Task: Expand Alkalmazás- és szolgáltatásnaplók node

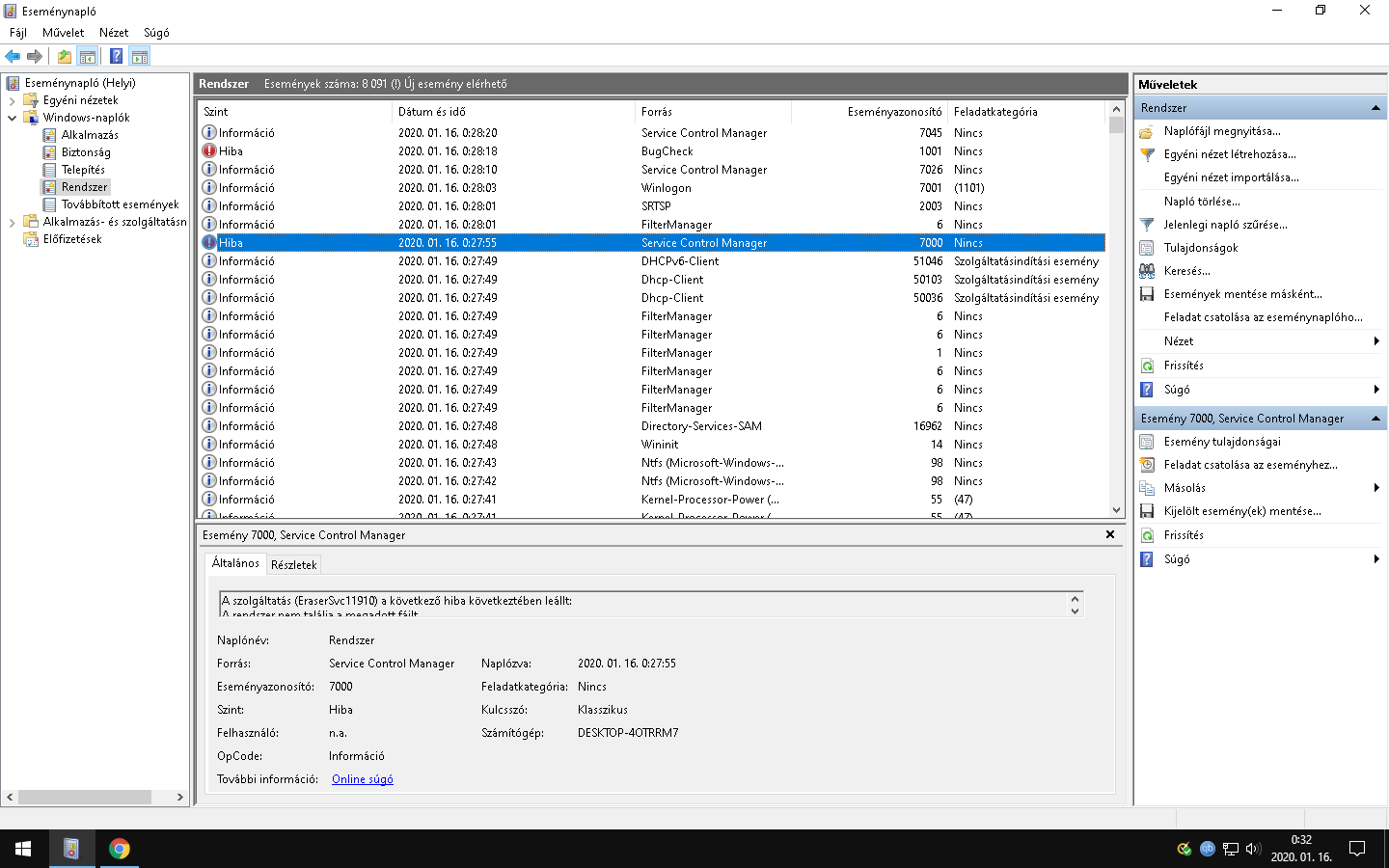Action: pyautogui.click(x=12, y=222)
